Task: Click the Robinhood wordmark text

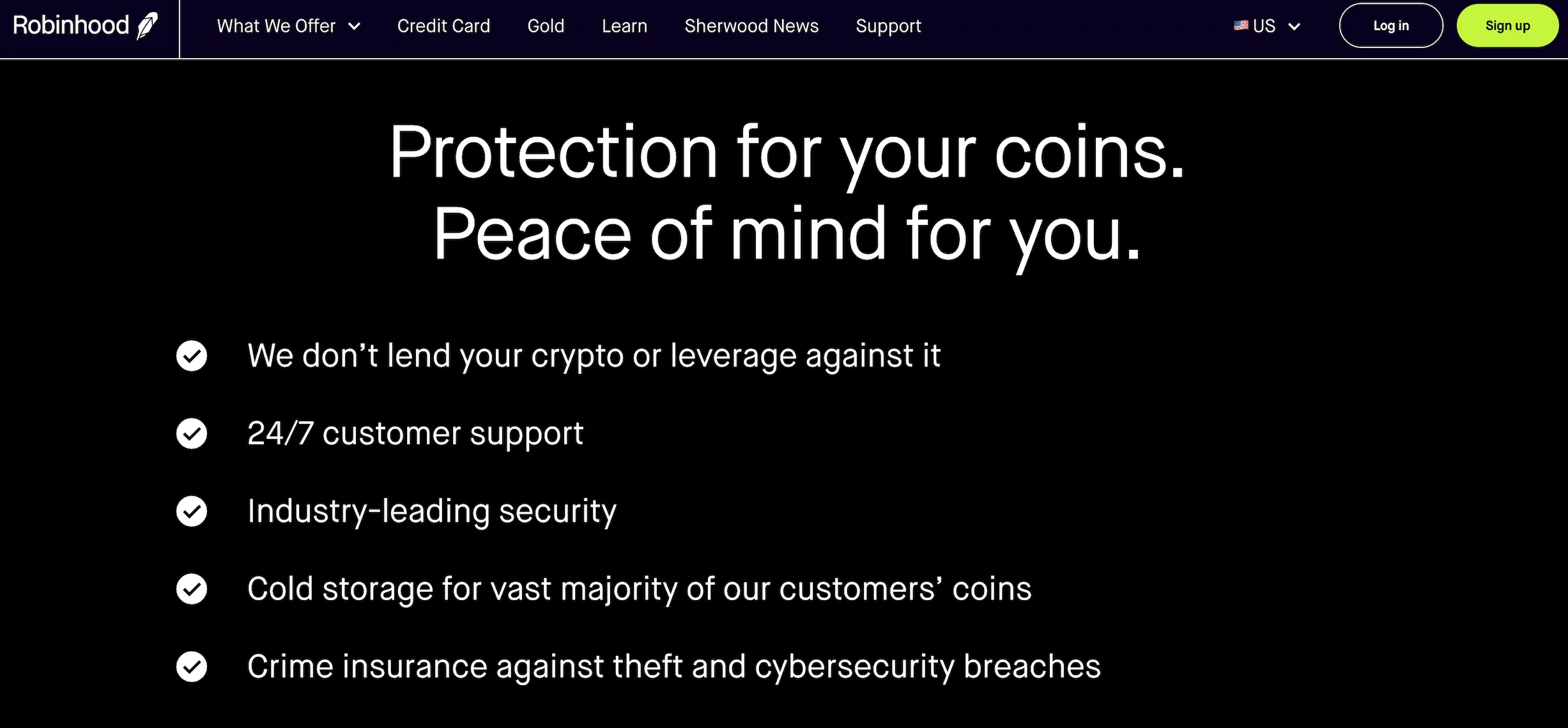Action: point(71,26)
